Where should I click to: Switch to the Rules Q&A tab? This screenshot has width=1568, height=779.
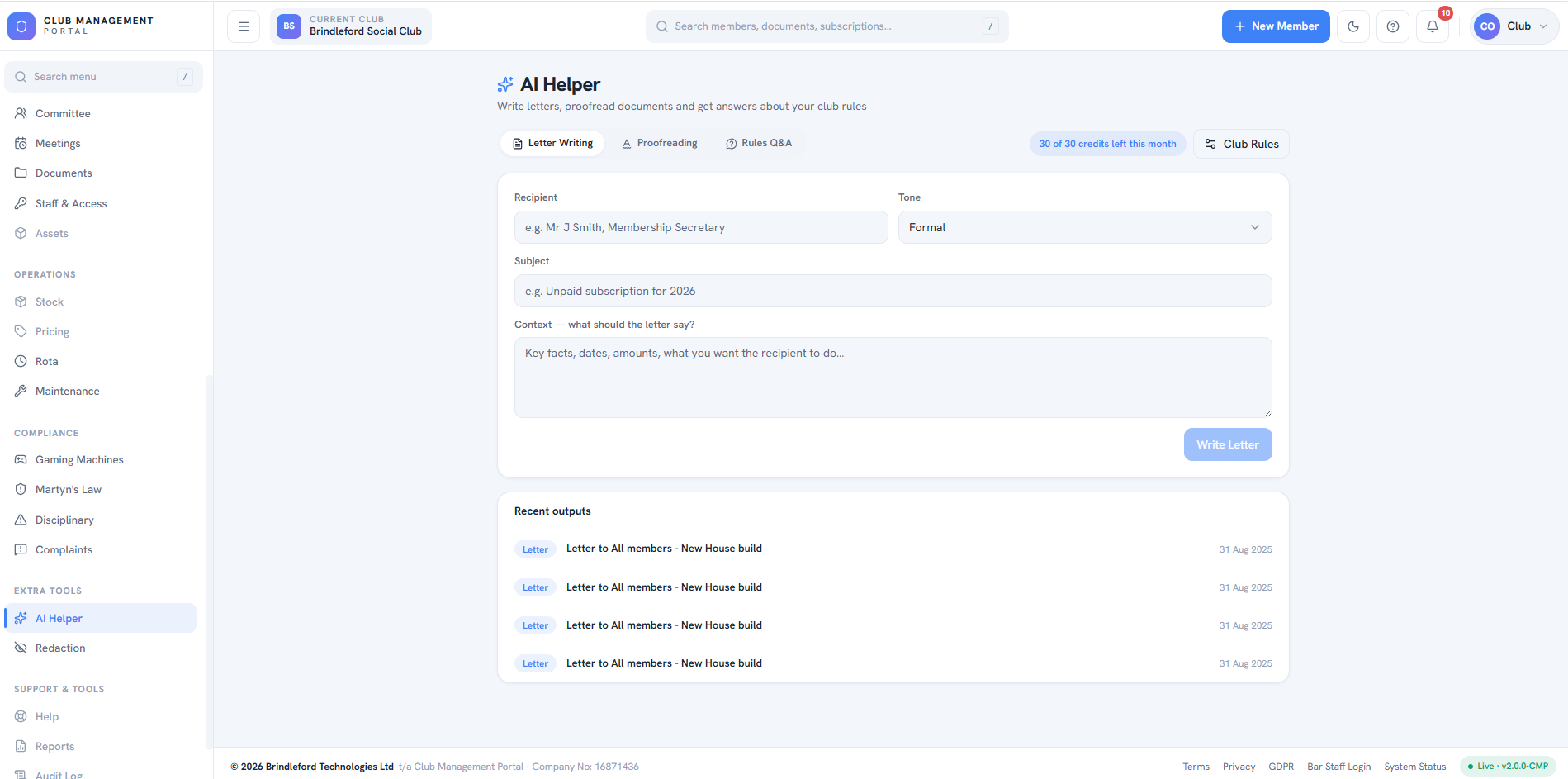[759, 143]
